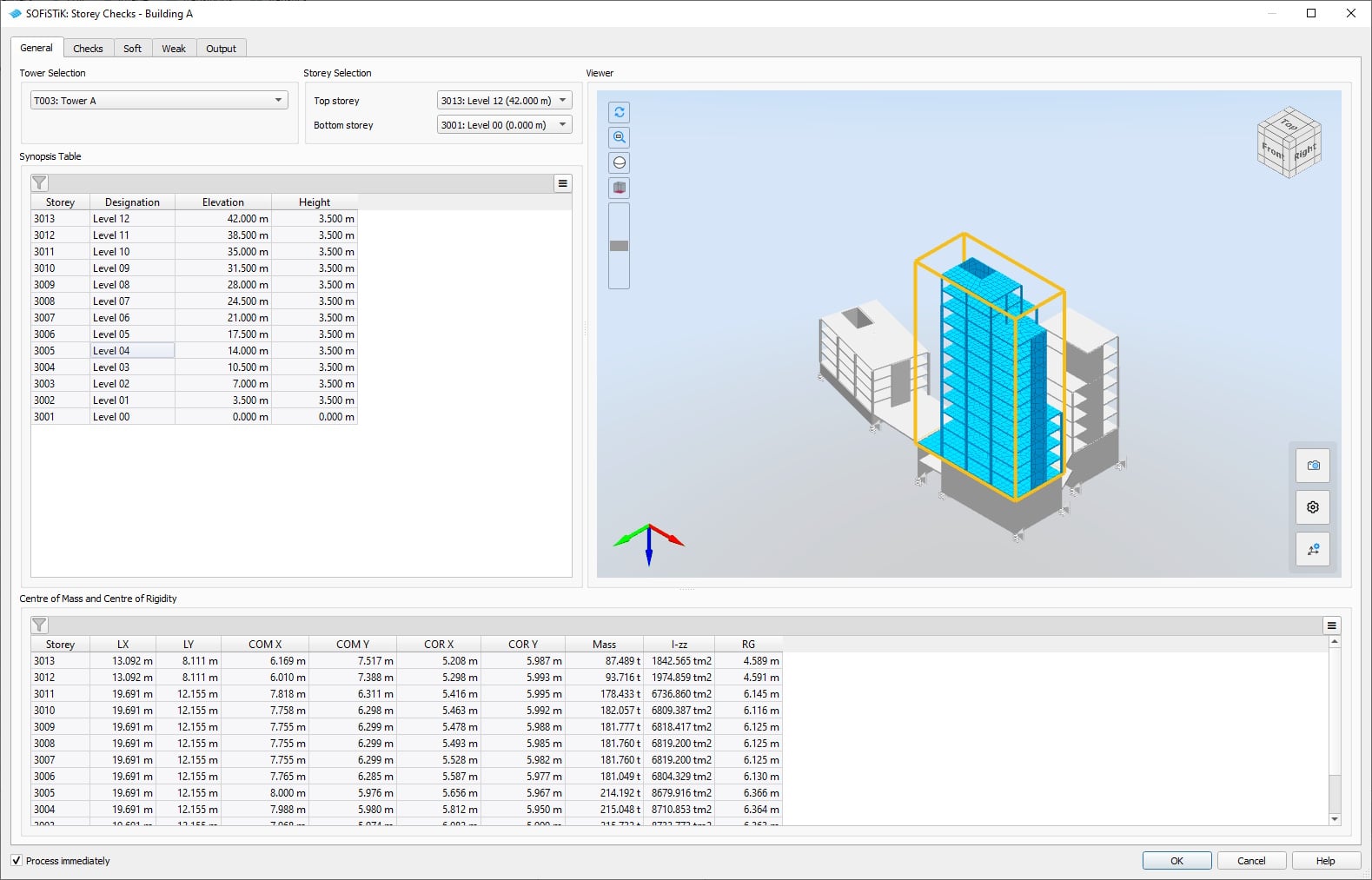This screenshot has height=880, width=1372.
Task: Click the Centre of Mass table filter icon
Action: (x=40, y=625)
